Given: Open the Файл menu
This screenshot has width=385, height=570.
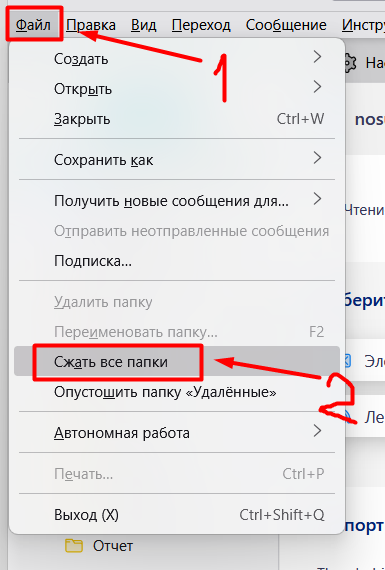Looking at the screenshot, I should (33, 25).
